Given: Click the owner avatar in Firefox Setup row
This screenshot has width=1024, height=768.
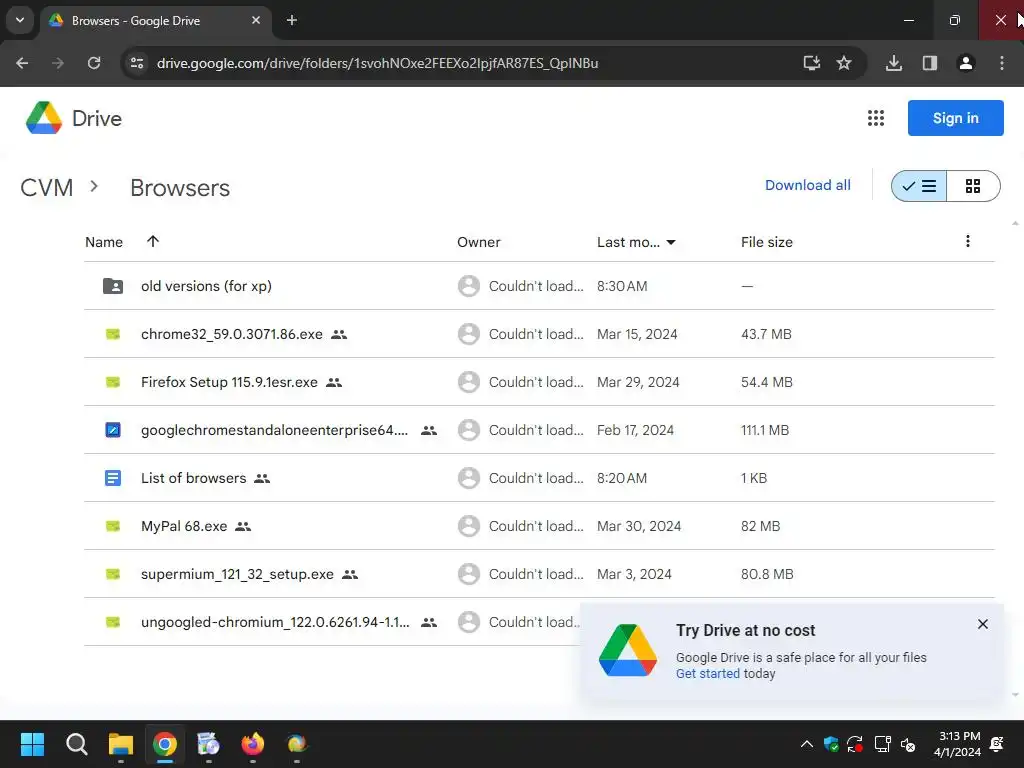Looking at the screenshot, I should 469,382.
